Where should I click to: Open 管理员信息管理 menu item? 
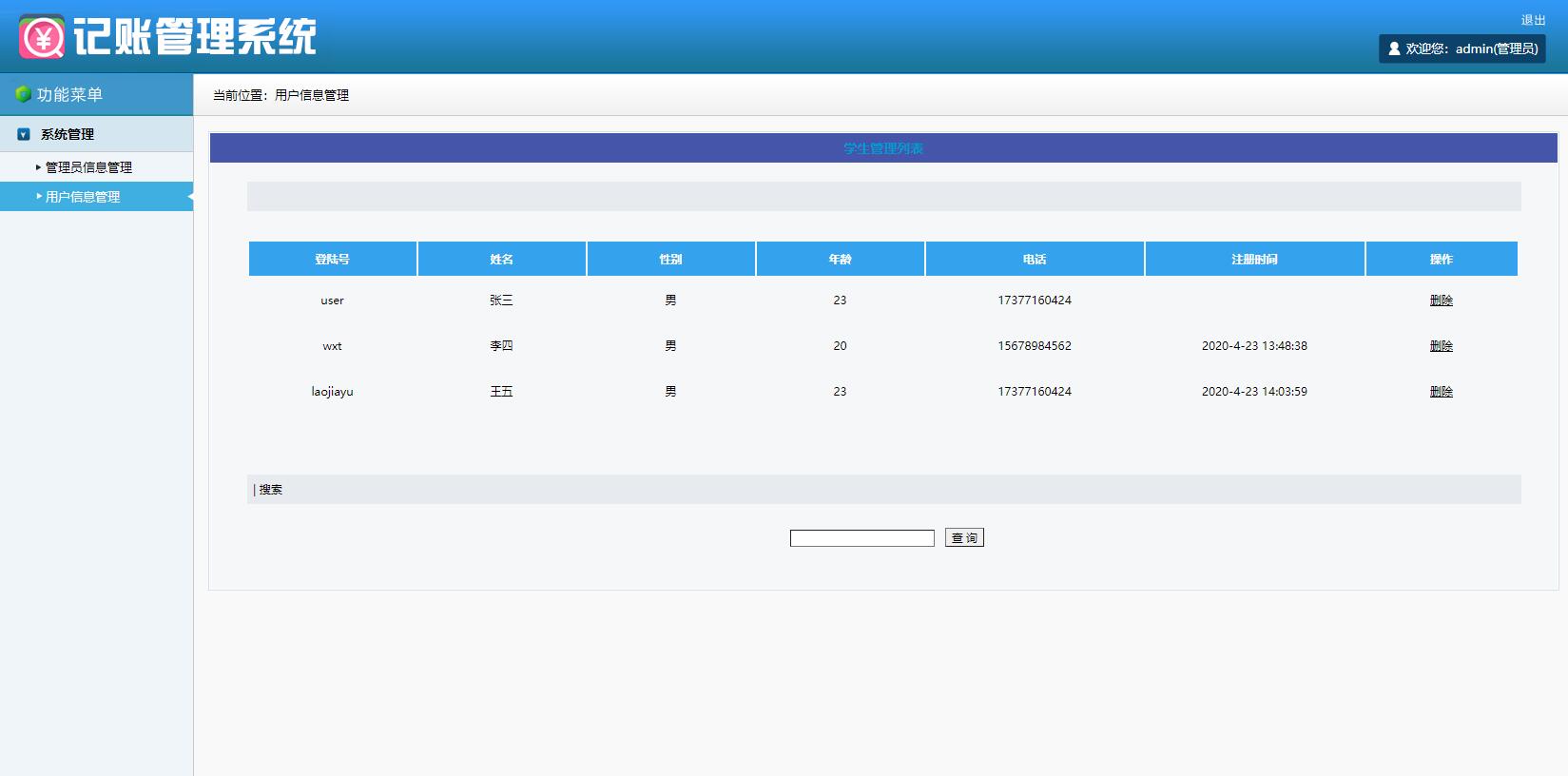pos(88,167)
